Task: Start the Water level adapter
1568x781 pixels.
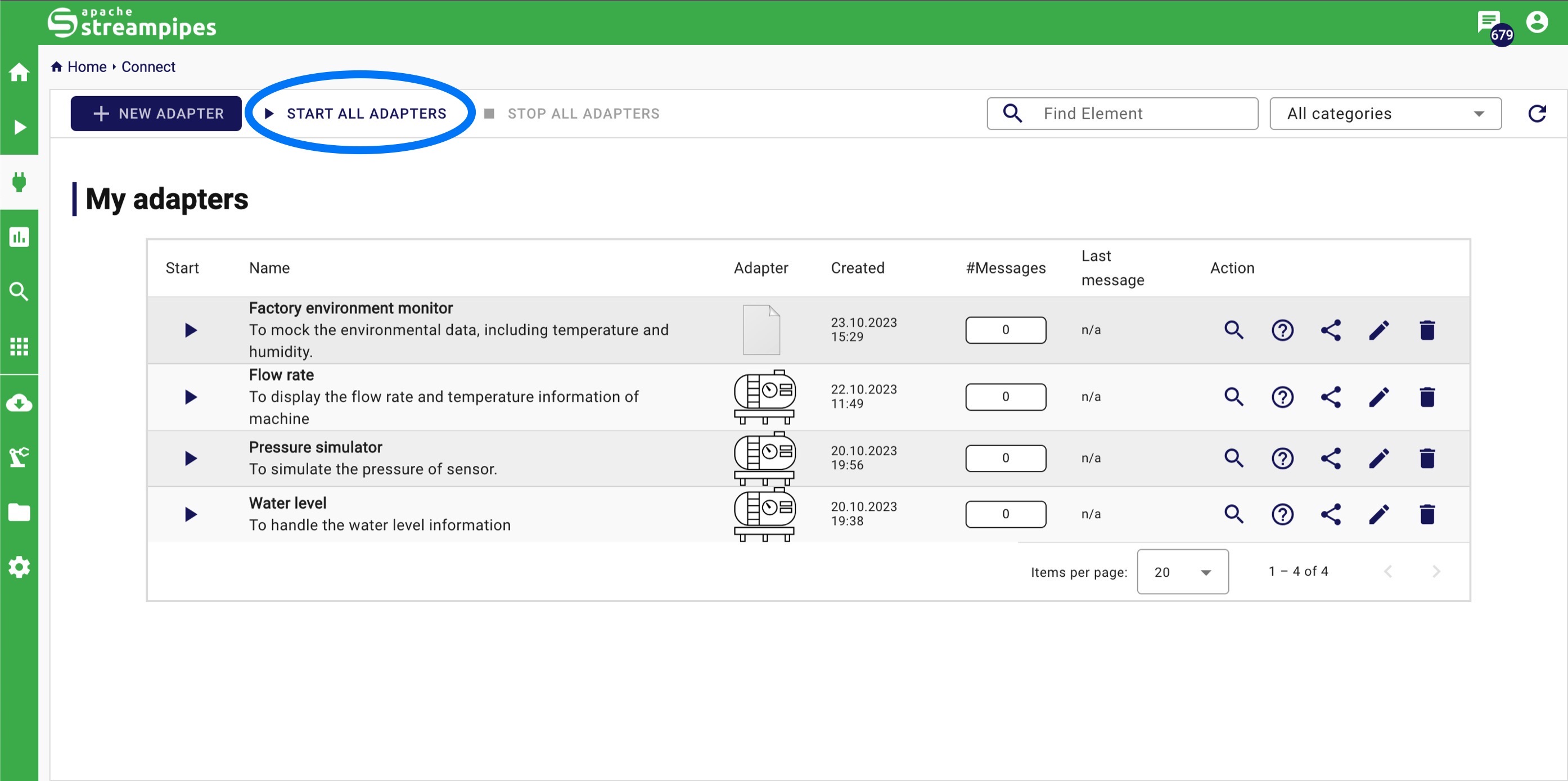Action: point(191,514)
